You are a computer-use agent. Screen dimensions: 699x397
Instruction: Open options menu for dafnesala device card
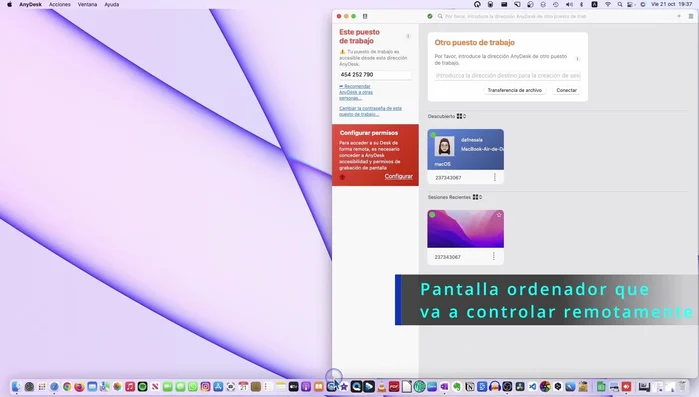click(x=494, y=177)
